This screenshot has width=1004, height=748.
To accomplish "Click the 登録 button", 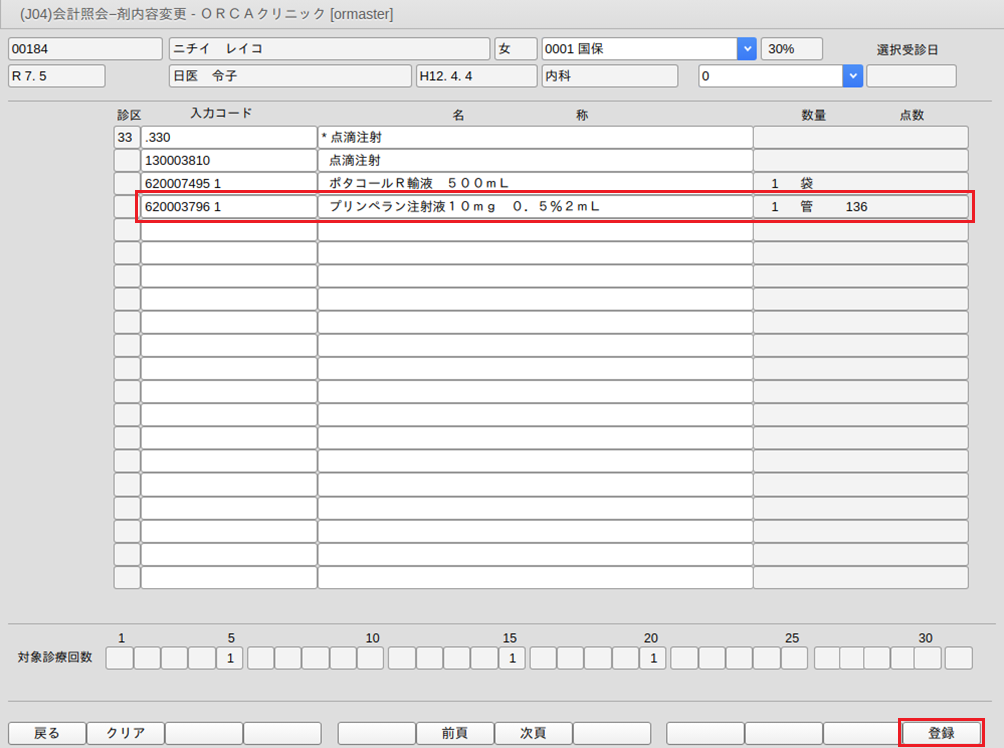I will 941,733.
